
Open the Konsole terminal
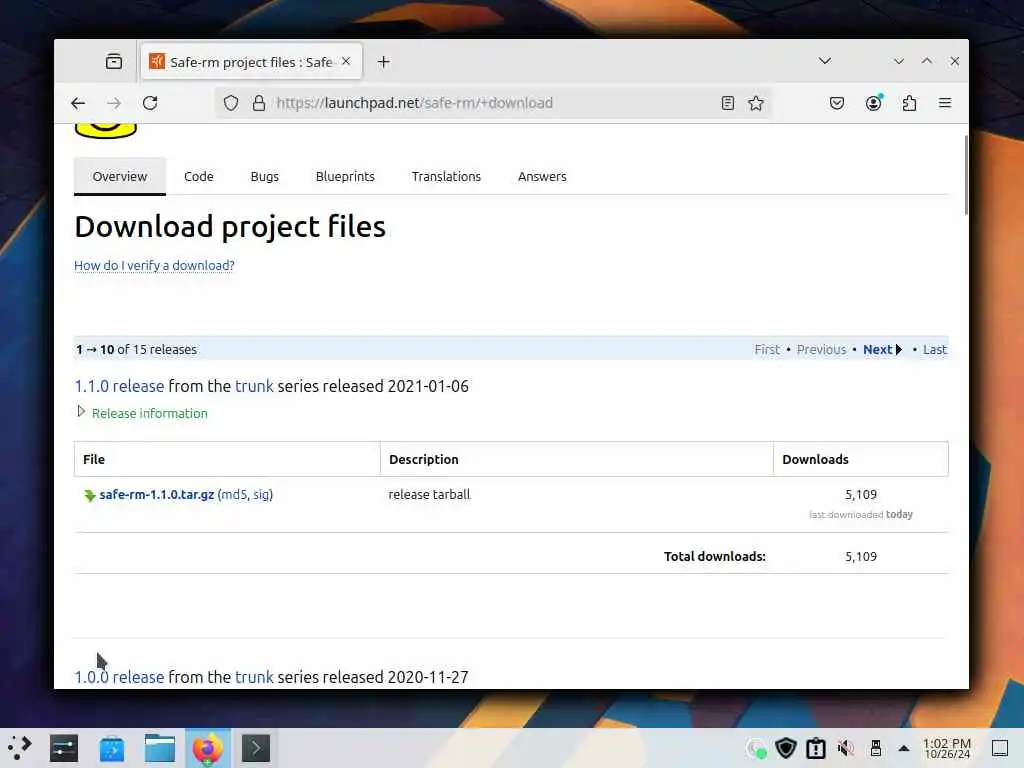tap(256, 748)
